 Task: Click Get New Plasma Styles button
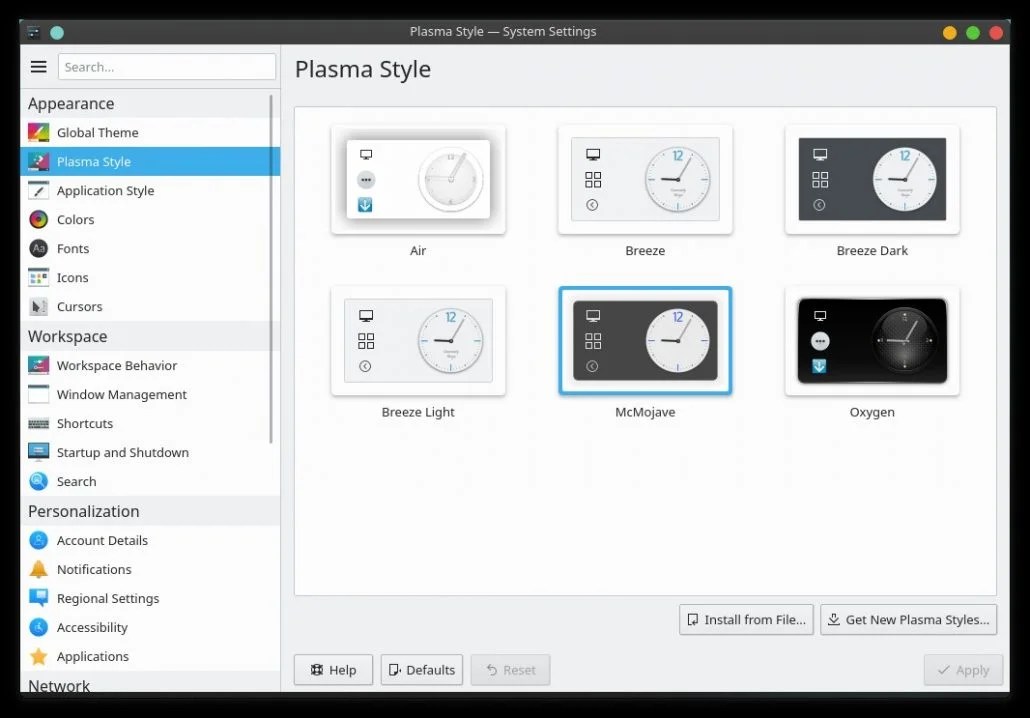(x=908, y=619)
